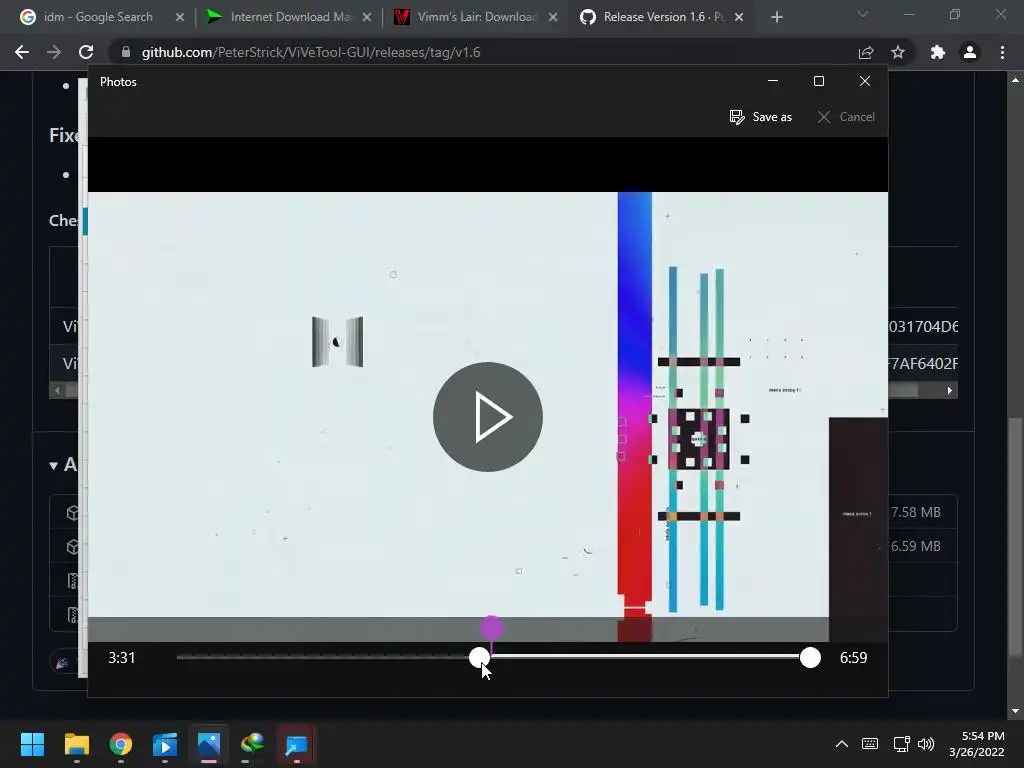Image resolution: width=1024 pixels, height=768 pixels.
Task: Open Movies & TV taskbar icon
Action: tap(165, 744)
